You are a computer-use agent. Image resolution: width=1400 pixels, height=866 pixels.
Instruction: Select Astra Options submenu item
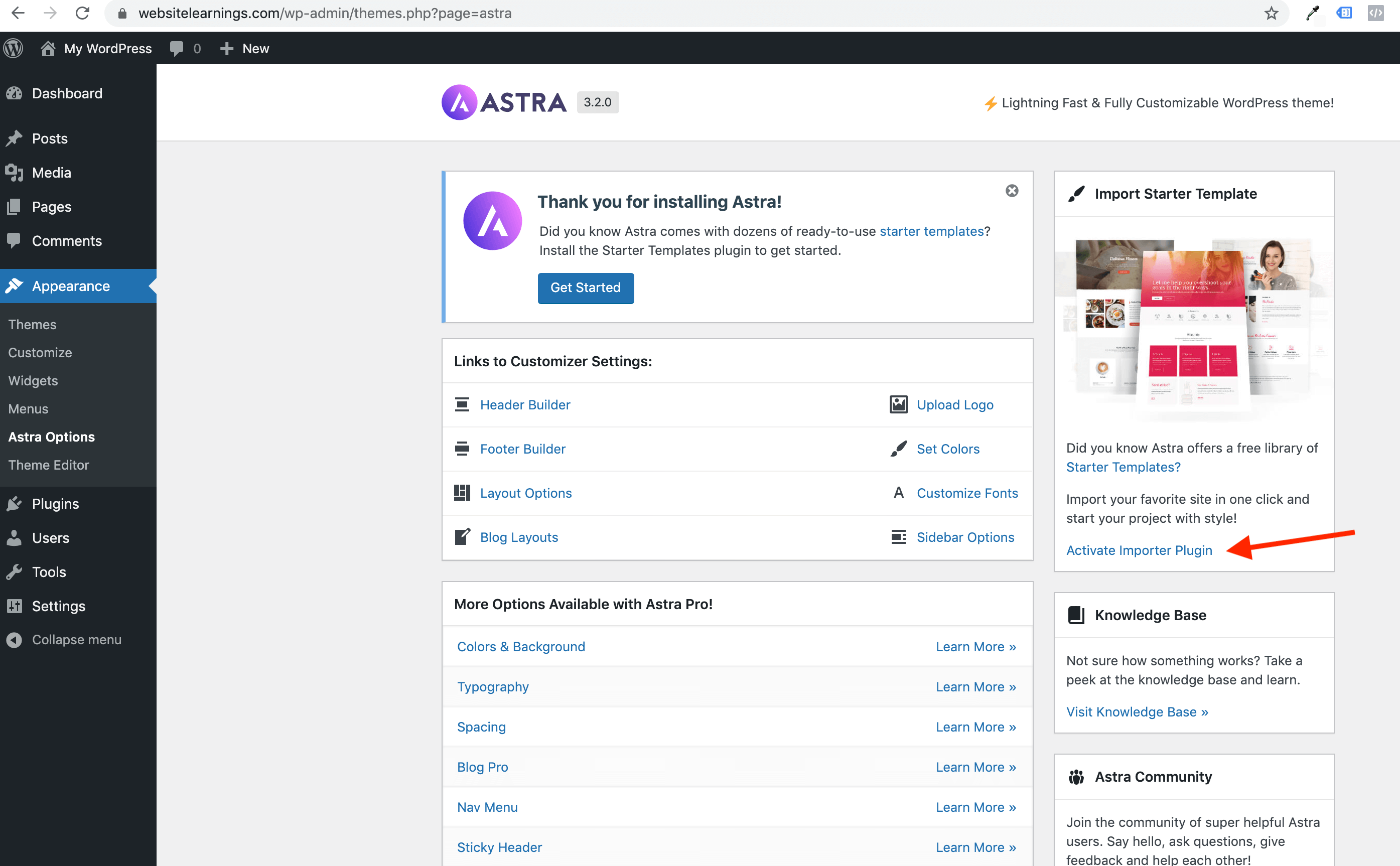coord(52,437)
